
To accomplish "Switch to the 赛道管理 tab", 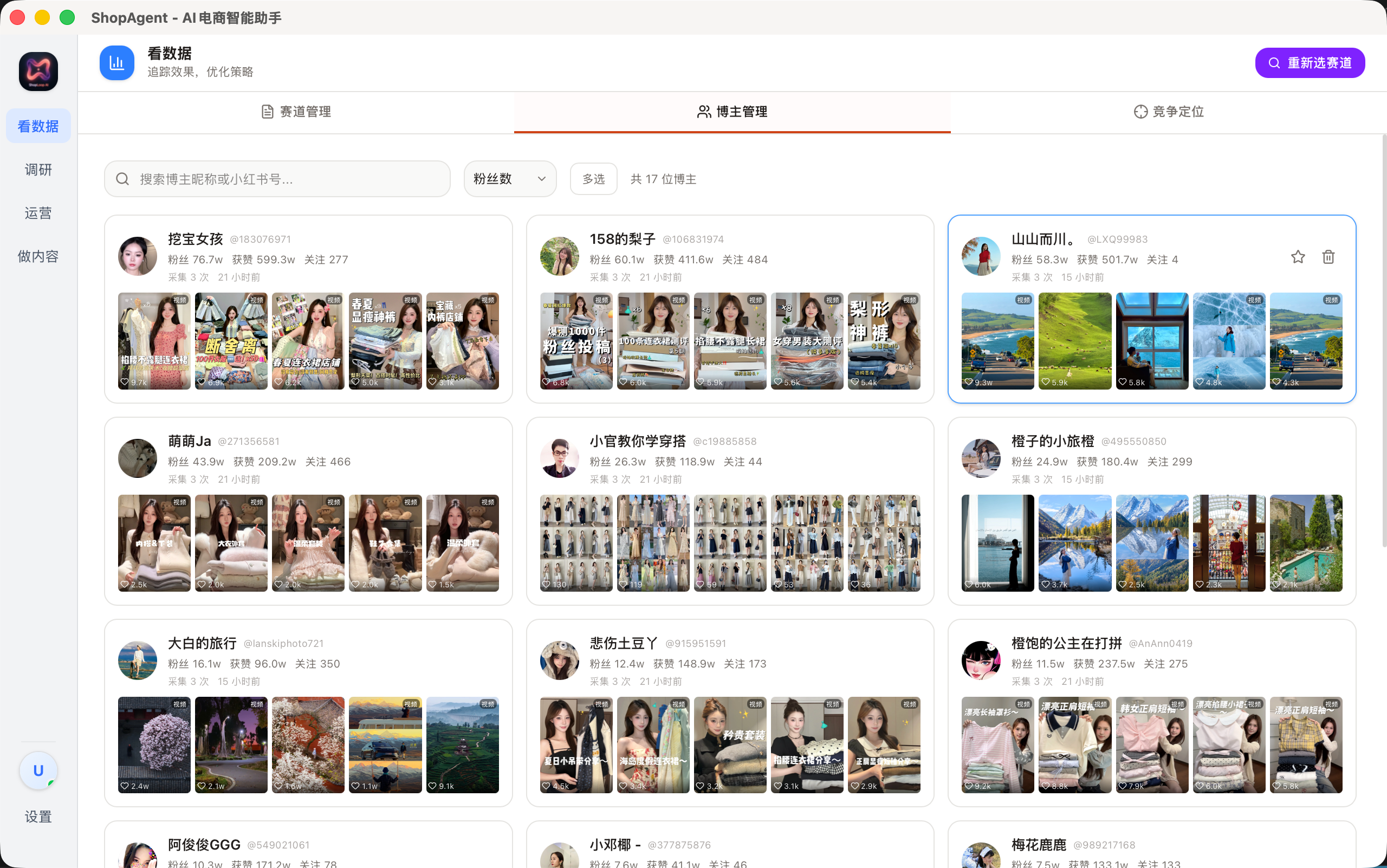I will tap(296, 112).
